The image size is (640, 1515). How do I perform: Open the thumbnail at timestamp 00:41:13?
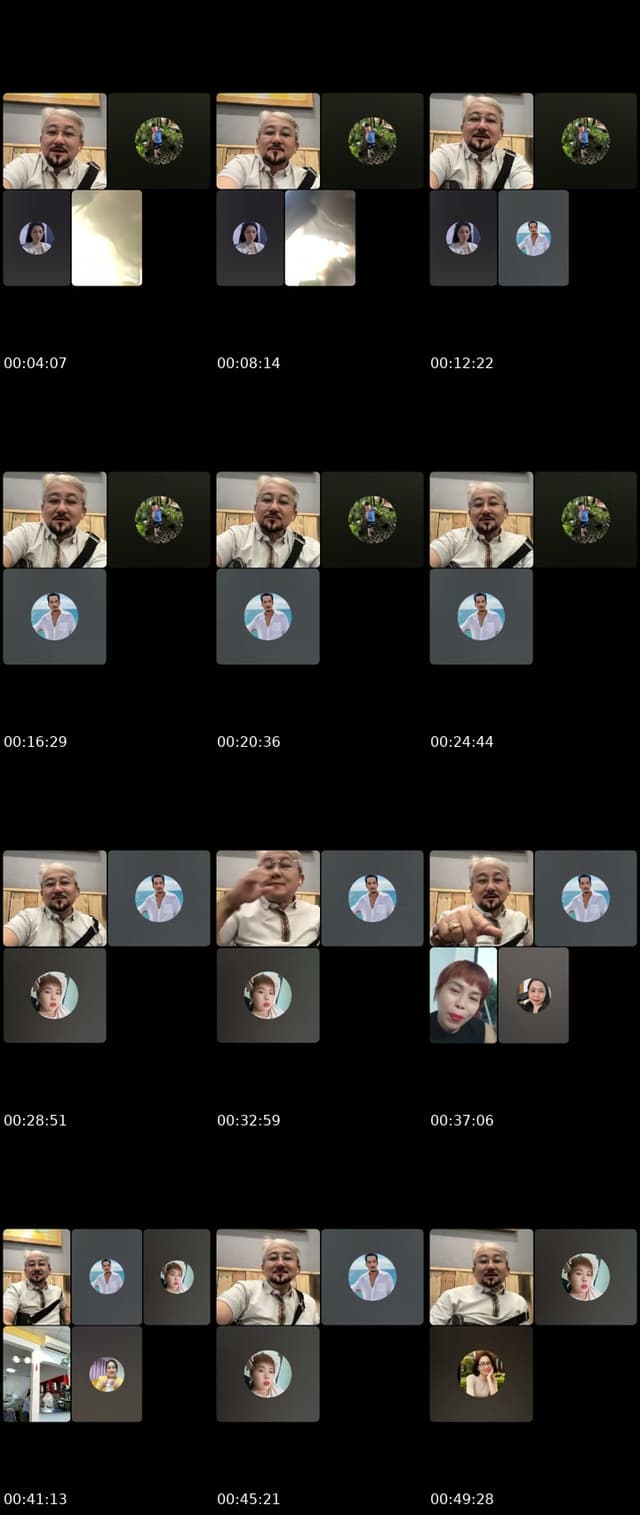click(x=107, y=1326)
